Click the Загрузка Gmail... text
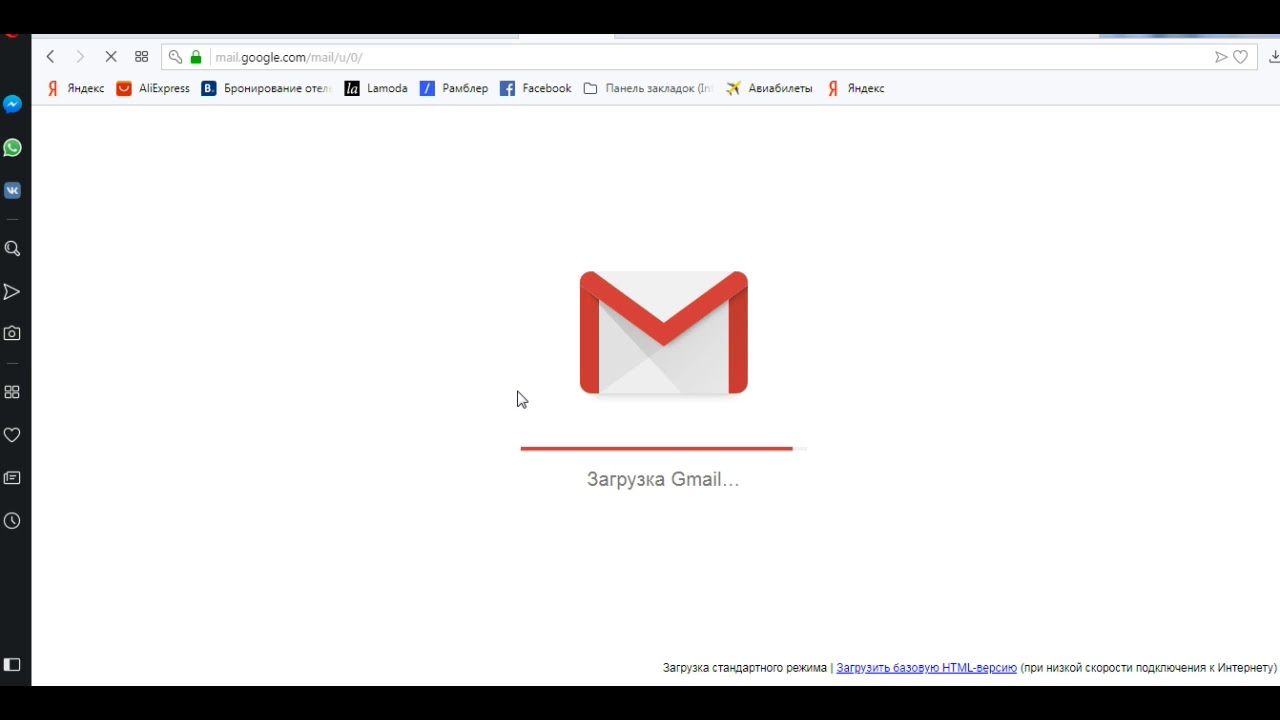The image size is (1280, 720). pos(663,479)
